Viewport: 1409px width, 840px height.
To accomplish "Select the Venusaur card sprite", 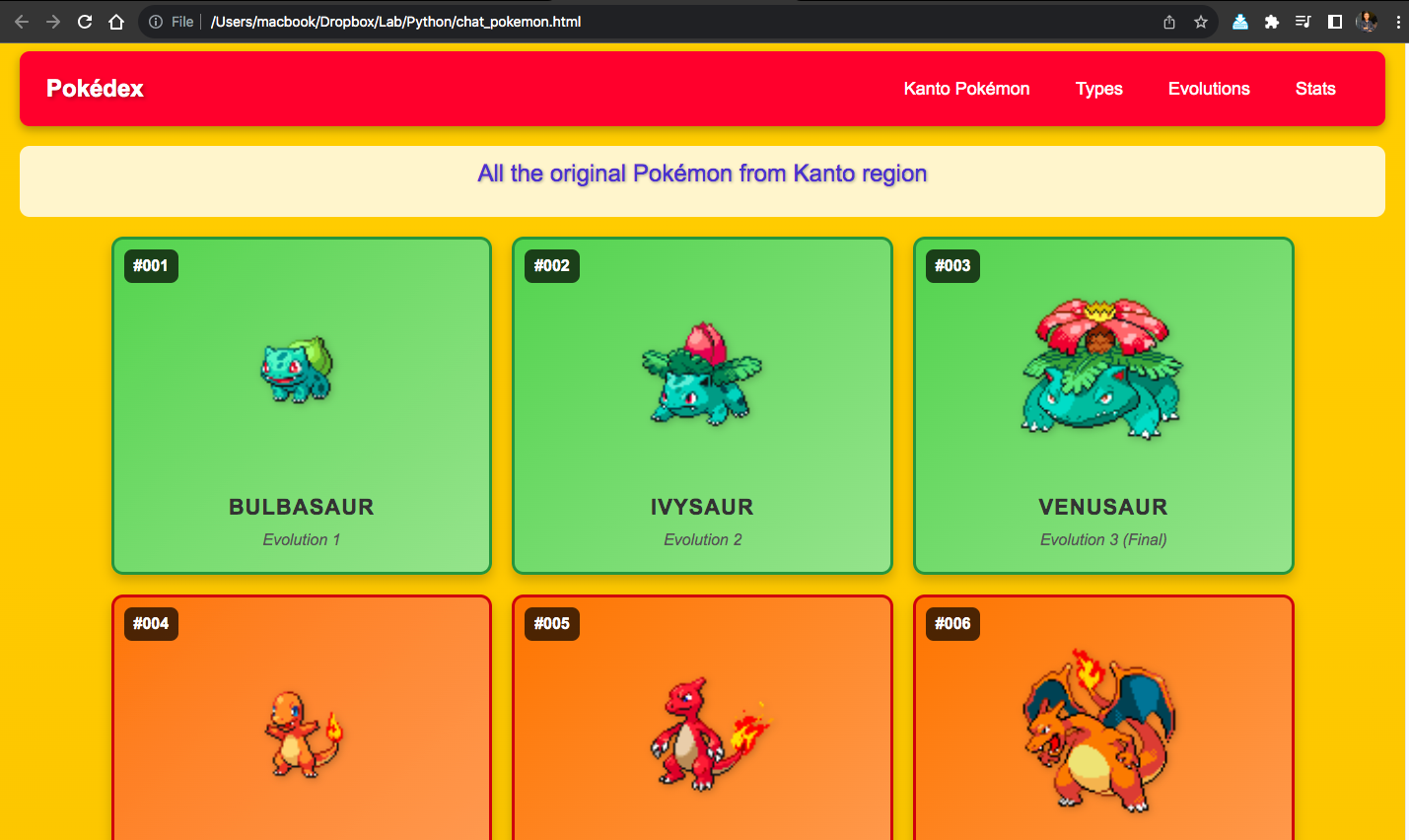I will point(1102,369).
